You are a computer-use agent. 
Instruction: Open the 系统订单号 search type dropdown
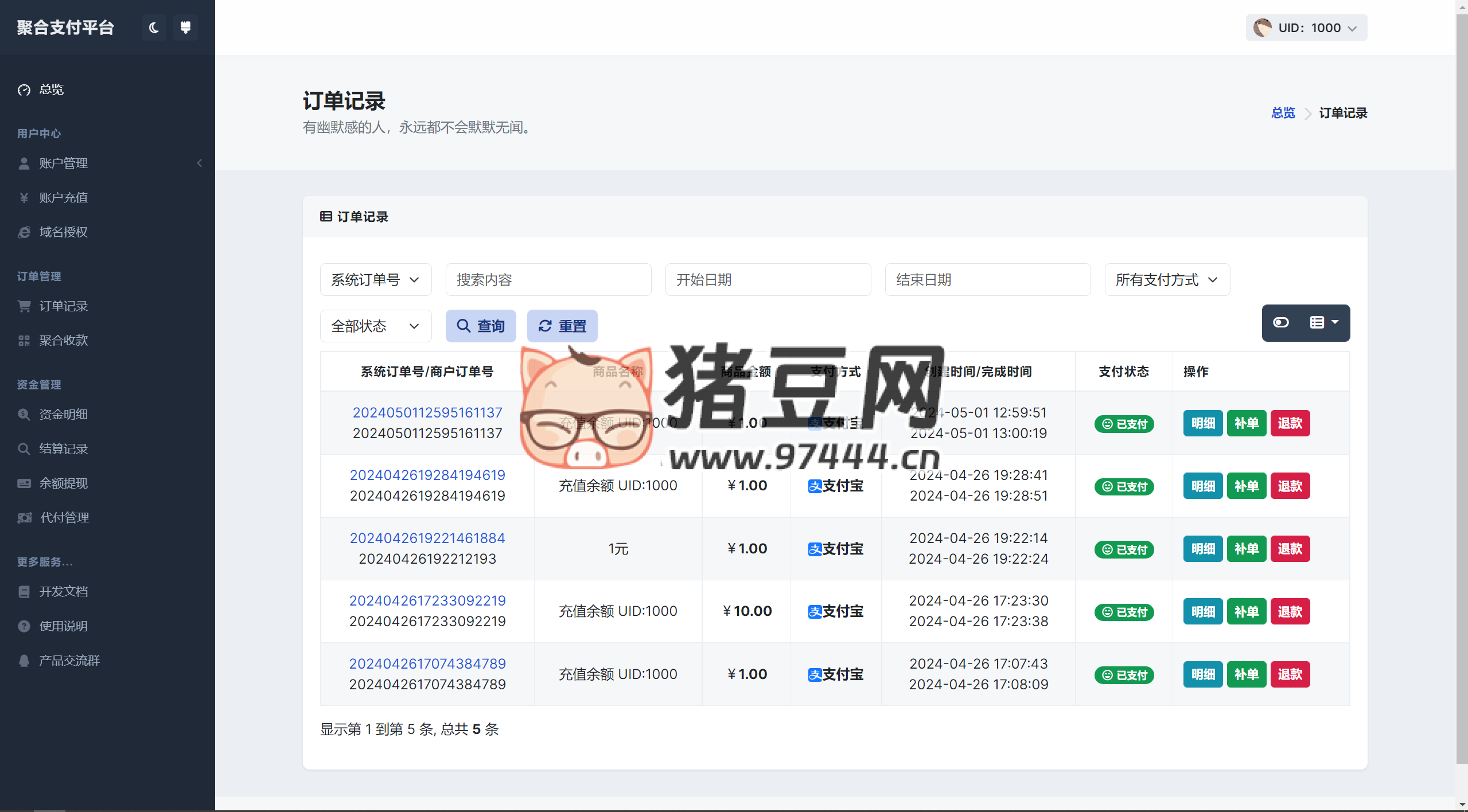376,280
